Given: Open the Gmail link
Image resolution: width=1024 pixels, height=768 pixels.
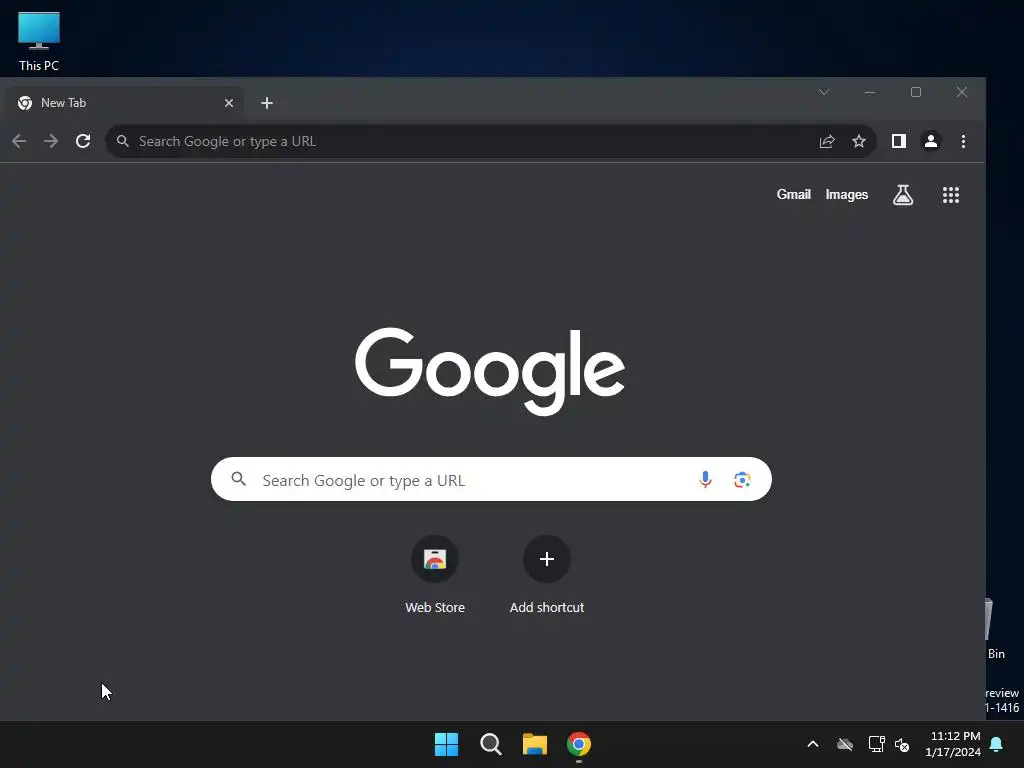Looking at the screenshot, I should pyautogui.click(x=793, y=195).
